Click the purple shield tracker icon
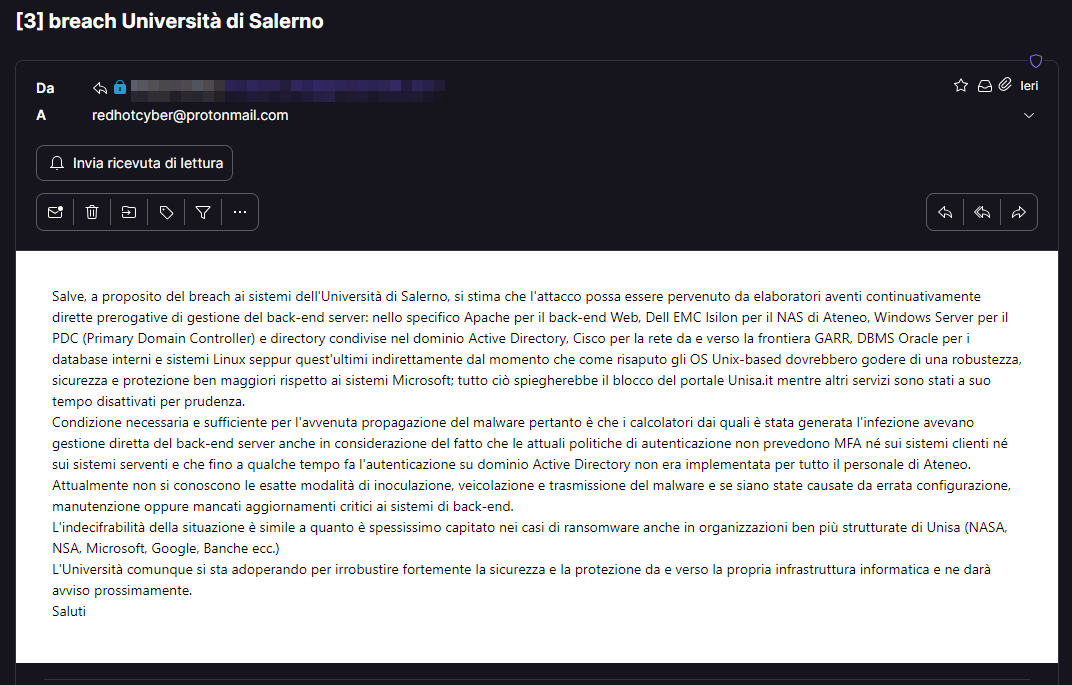Image resolution: width=1072 pixels, height=685 pixels. pos(1036,61)
